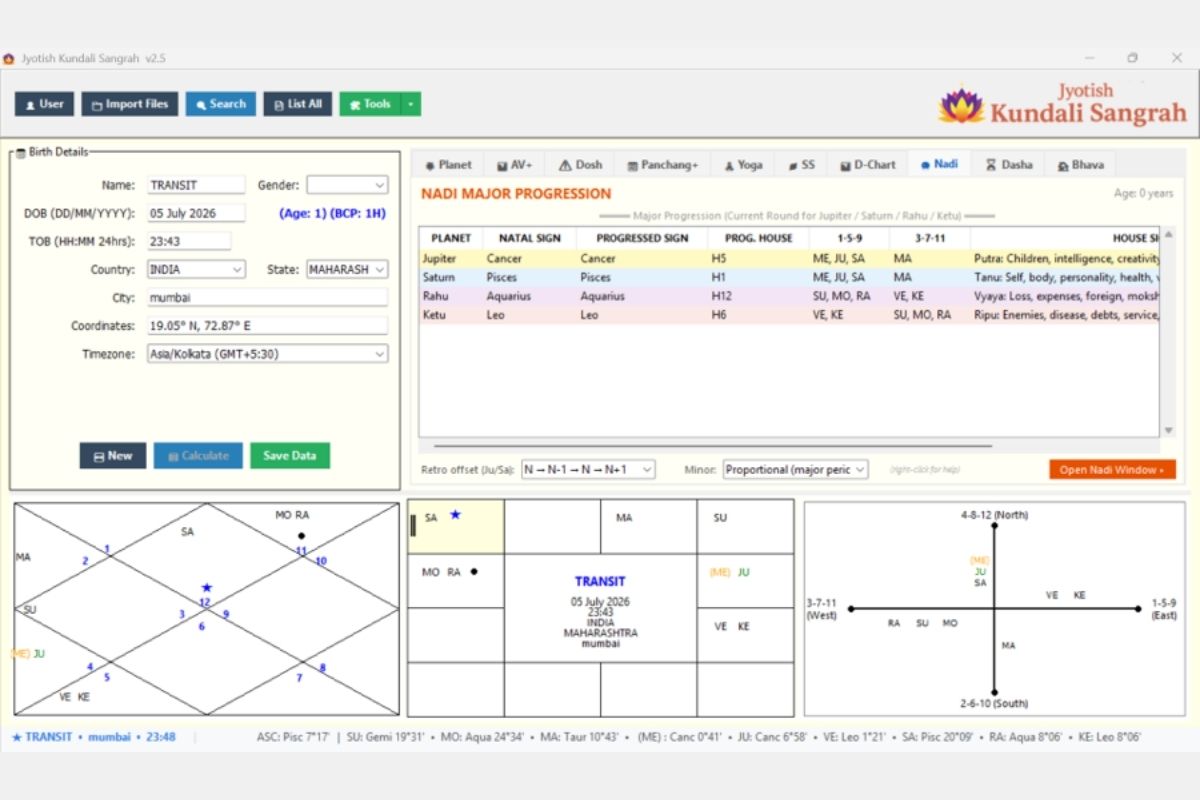Open the Dosh tab

pyautogui.click(x=581, y=165)
